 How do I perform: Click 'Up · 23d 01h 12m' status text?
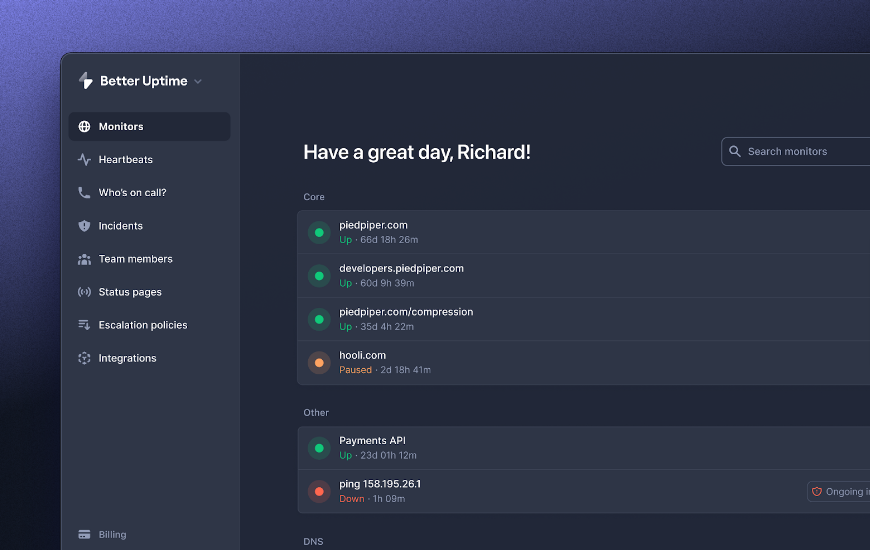(x=378, y=456)
